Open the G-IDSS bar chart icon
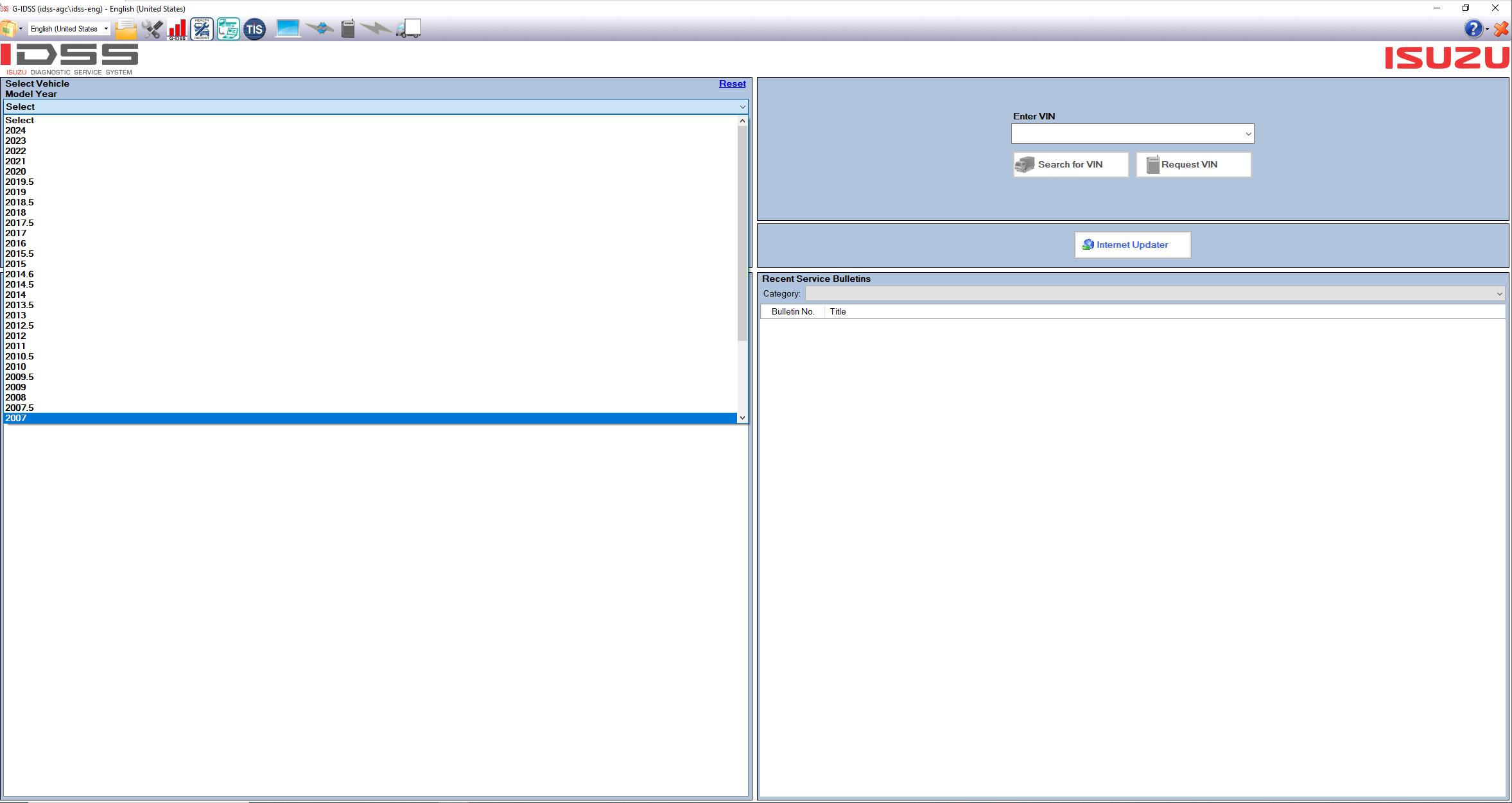The width and height of the screenshot is (1512, 803). (177, 29)
